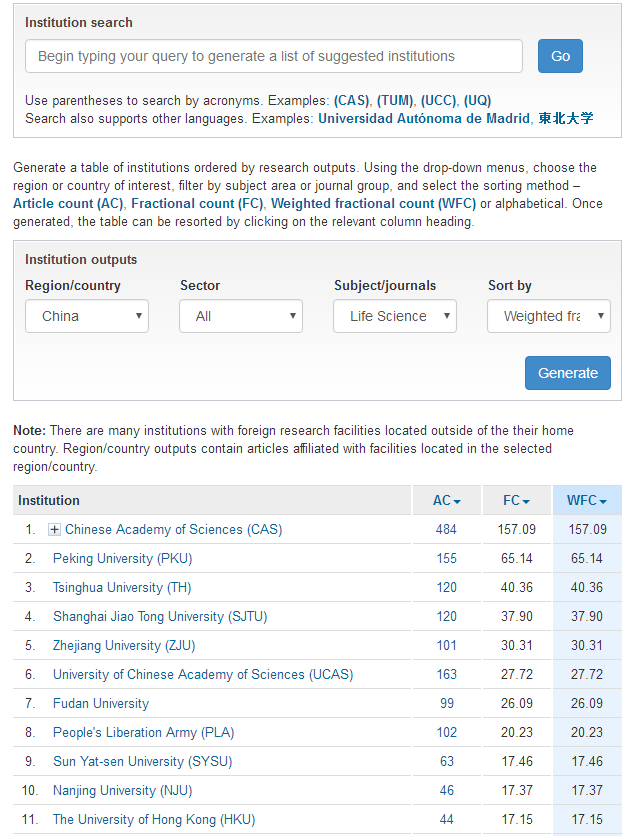Viewport: 631px width, 836px height.
Task: Sort table by AC column header
Action: coord(446,501)
